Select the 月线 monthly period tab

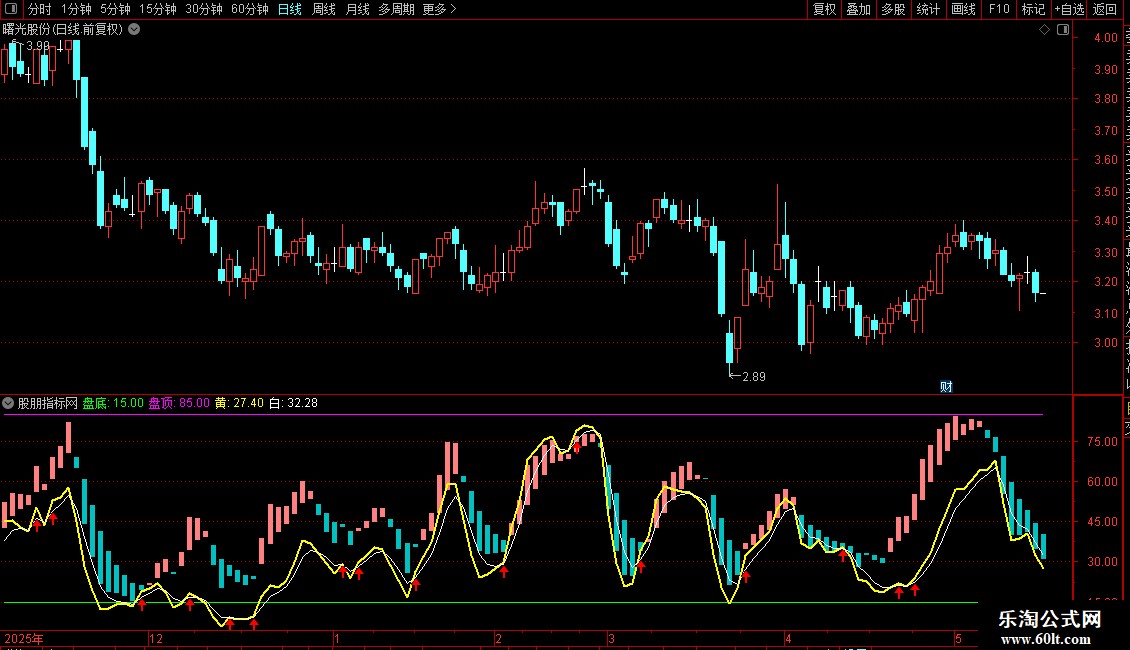357,9
